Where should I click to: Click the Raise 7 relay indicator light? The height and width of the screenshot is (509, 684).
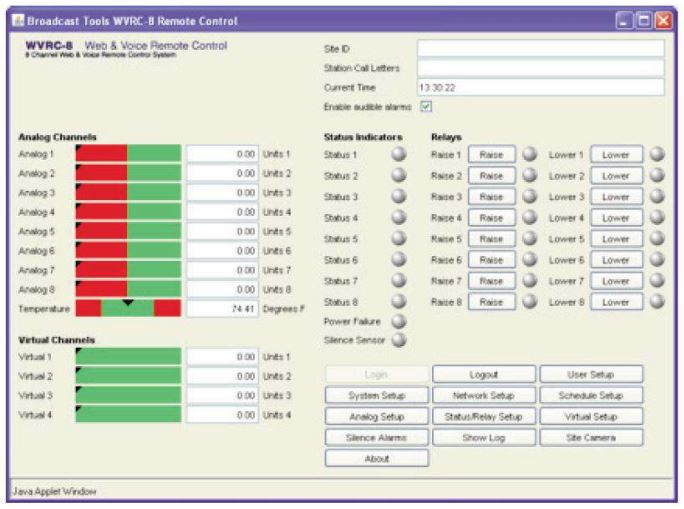coord(530,280)
